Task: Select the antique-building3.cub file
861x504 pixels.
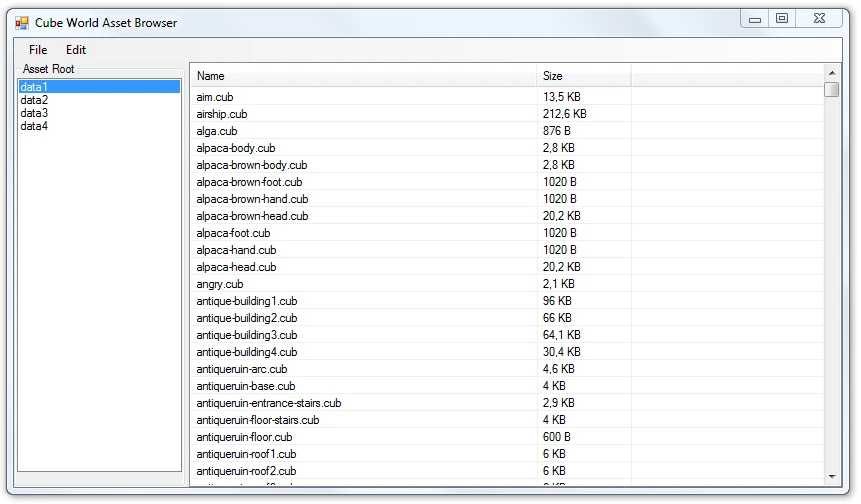Action: coord(247,335)
